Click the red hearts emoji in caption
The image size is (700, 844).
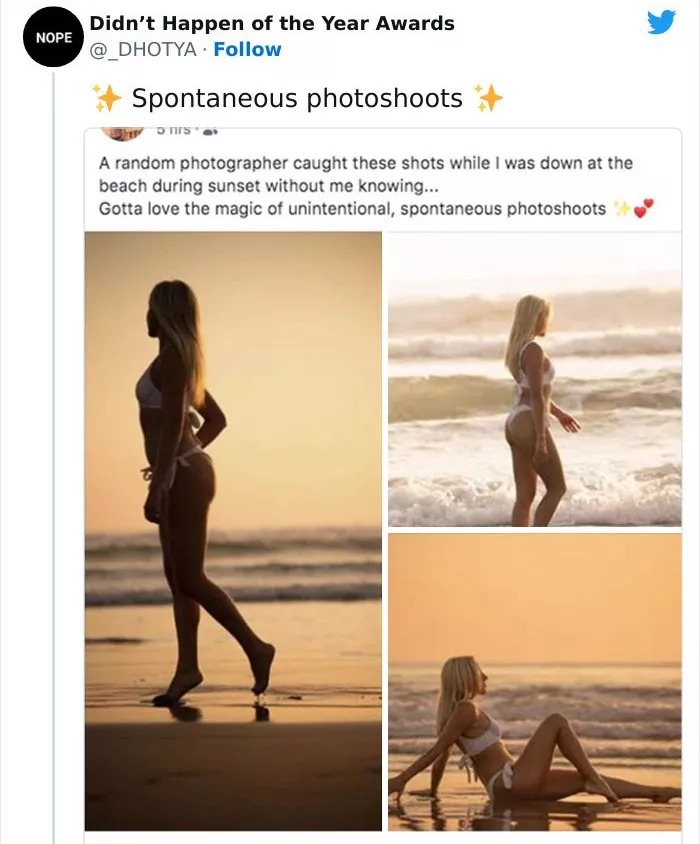point(644,208)
